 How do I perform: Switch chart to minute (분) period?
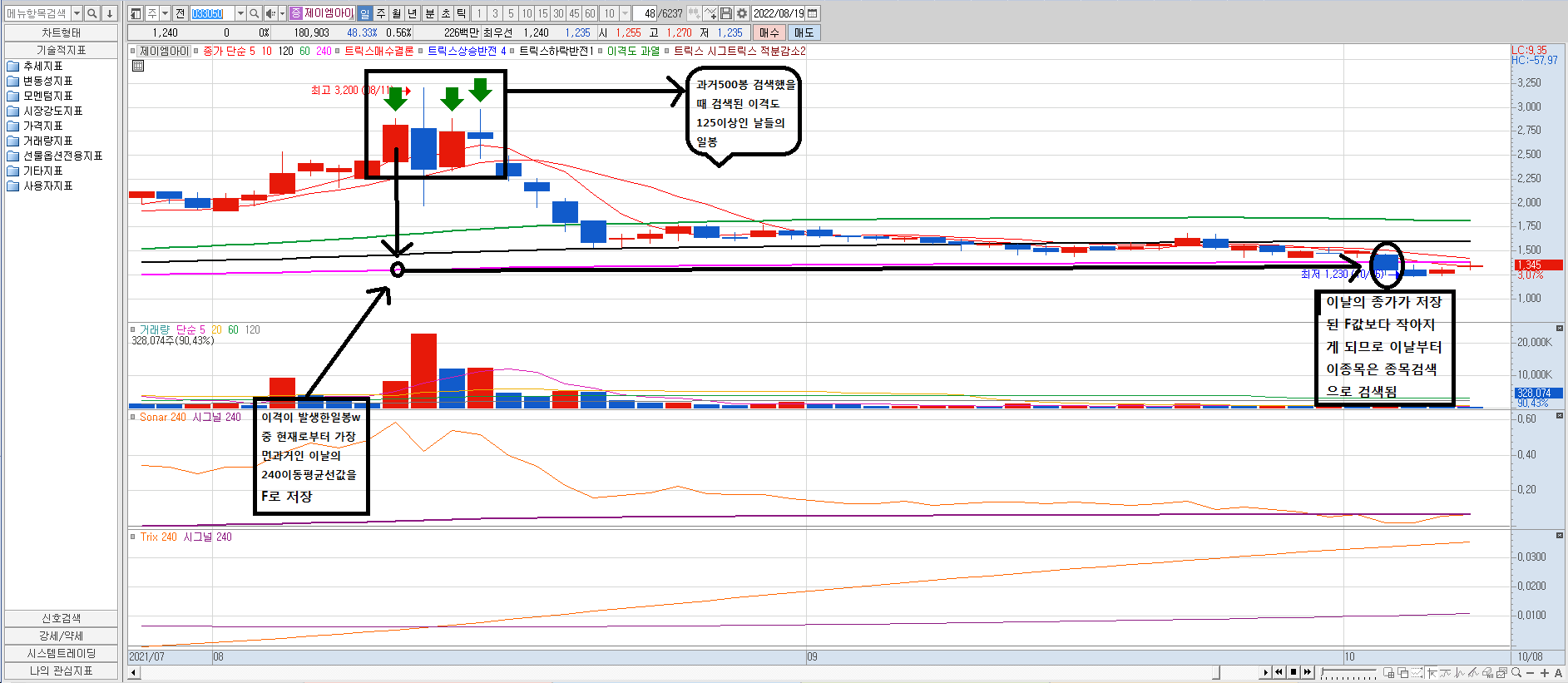point(429,13)
